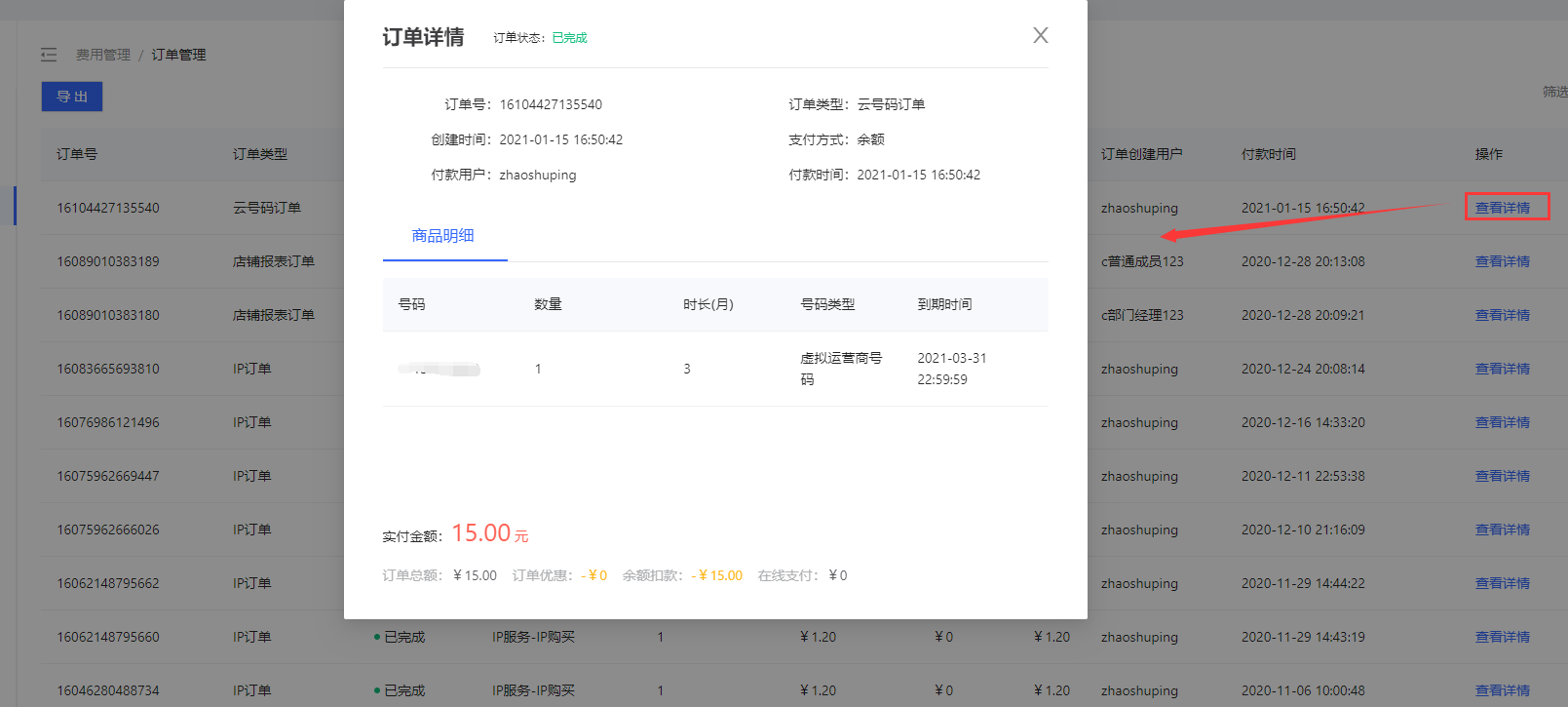The image size is (1568, 707).
Task: View details for order 16104427135540
Action: point(1503,208)
